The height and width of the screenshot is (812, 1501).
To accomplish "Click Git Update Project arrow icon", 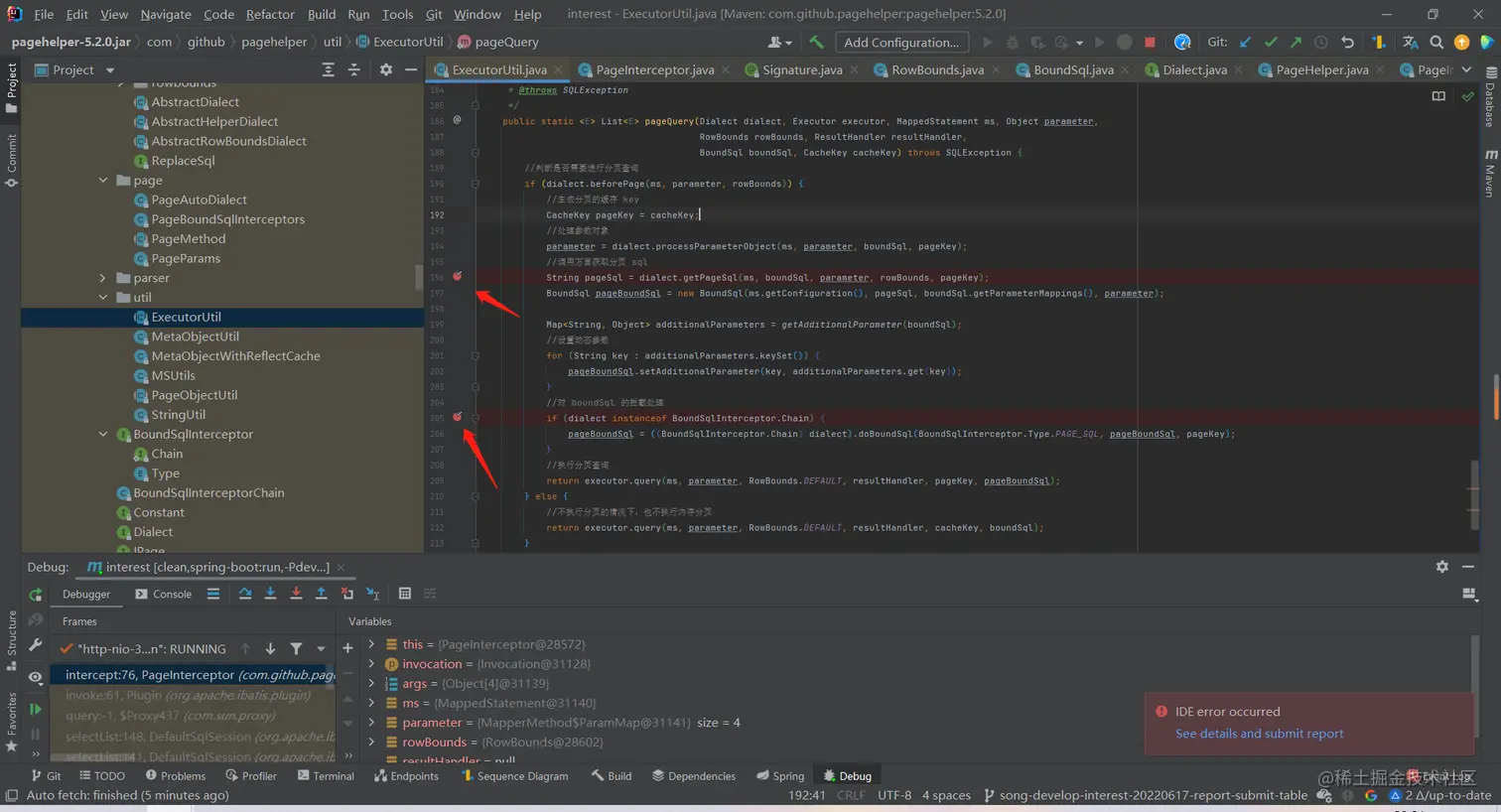I will pos(1245,42).
